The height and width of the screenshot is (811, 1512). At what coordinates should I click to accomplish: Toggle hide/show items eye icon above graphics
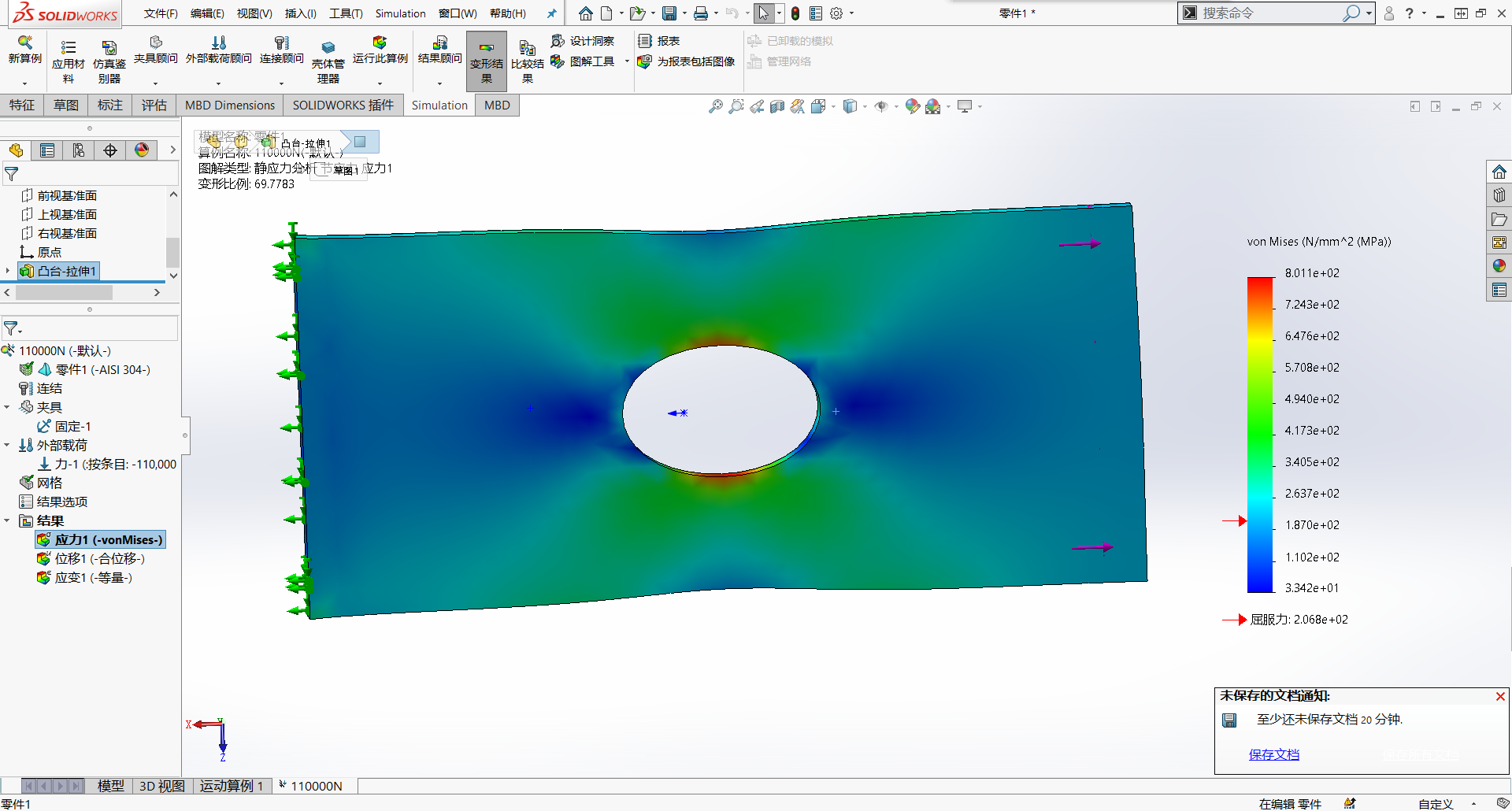[x=881, y=106]
